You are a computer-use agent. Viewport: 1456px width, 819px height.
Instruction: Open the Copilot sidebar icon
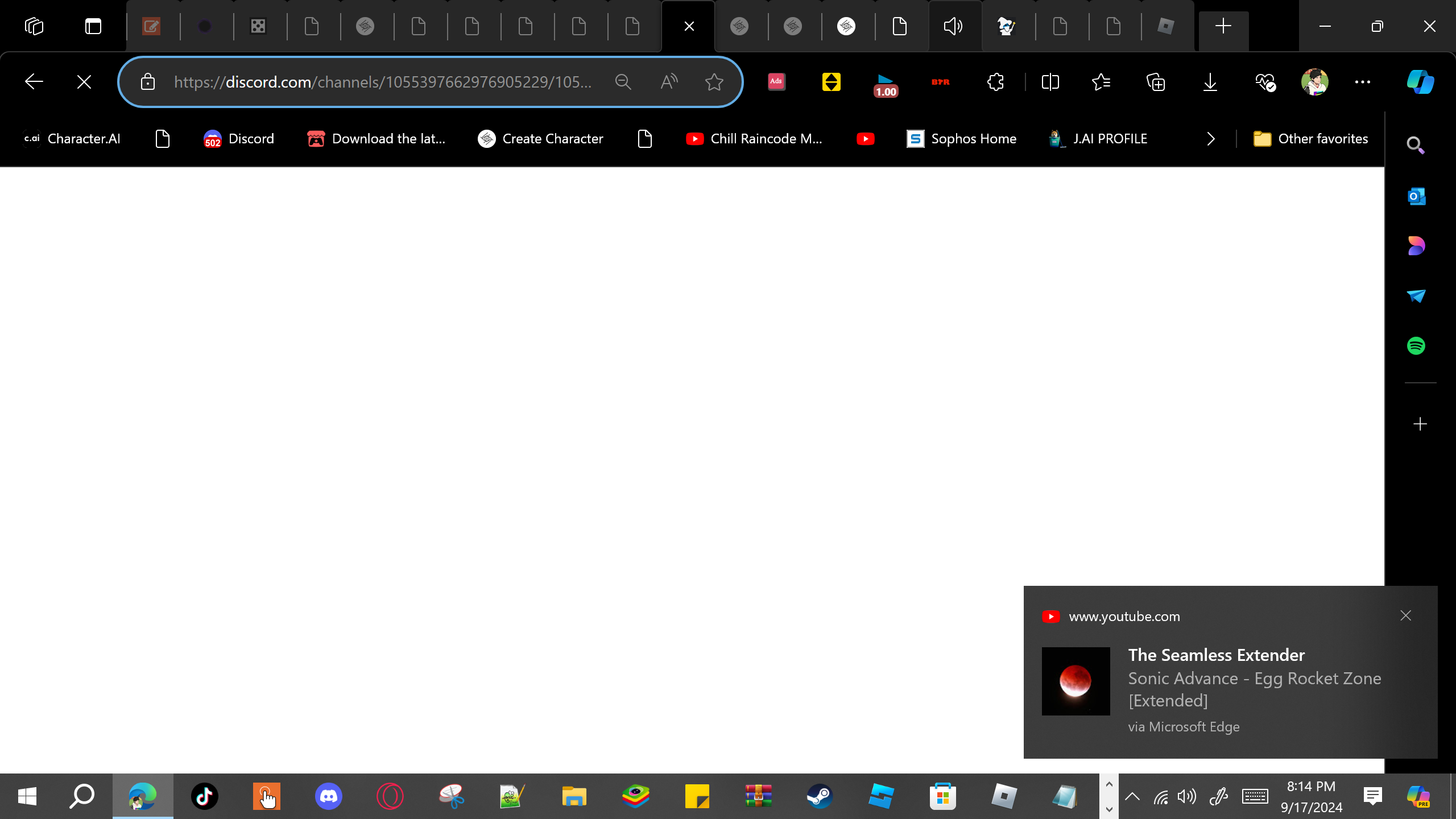(1420, 82)
